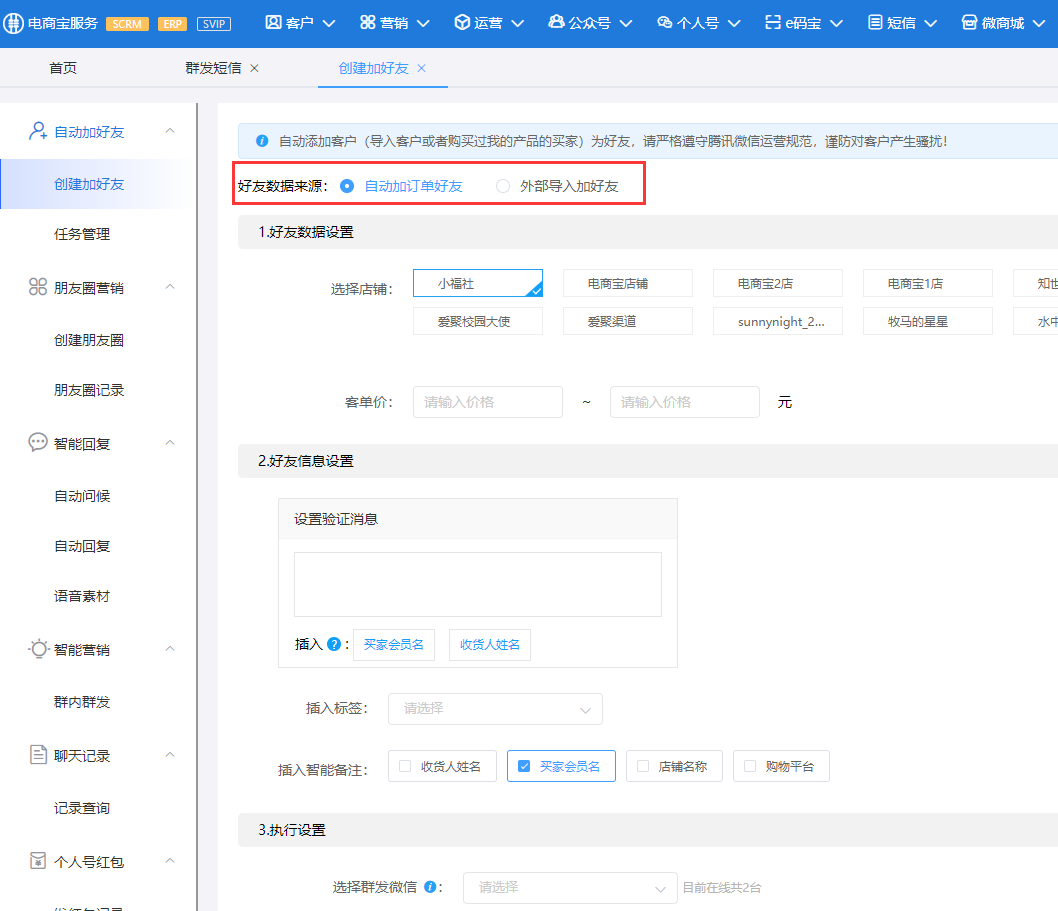The image size is (1058, 911).
Task: Click the minimum 客单价 price field
Action: [x=488, y=402]
